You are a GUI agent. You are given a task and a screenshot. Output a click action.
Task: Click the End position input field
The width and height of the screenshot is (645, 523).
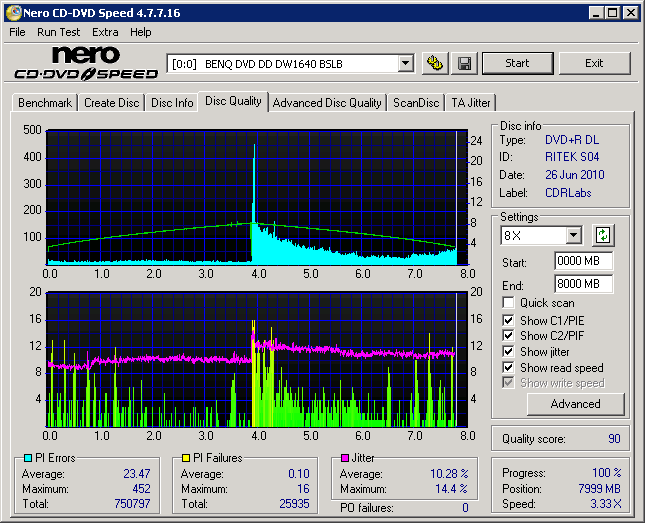point(583,284)
